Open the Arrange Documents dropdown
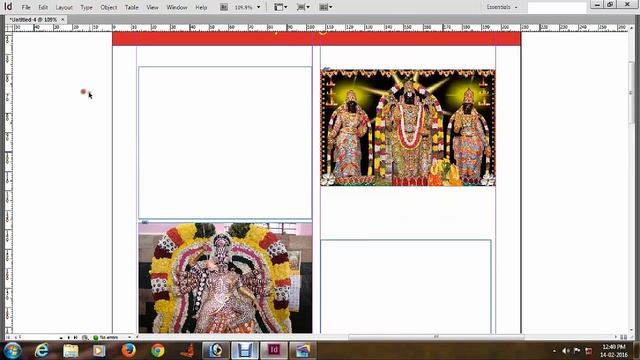Screen dimensions: 640x360 (325, 7)
